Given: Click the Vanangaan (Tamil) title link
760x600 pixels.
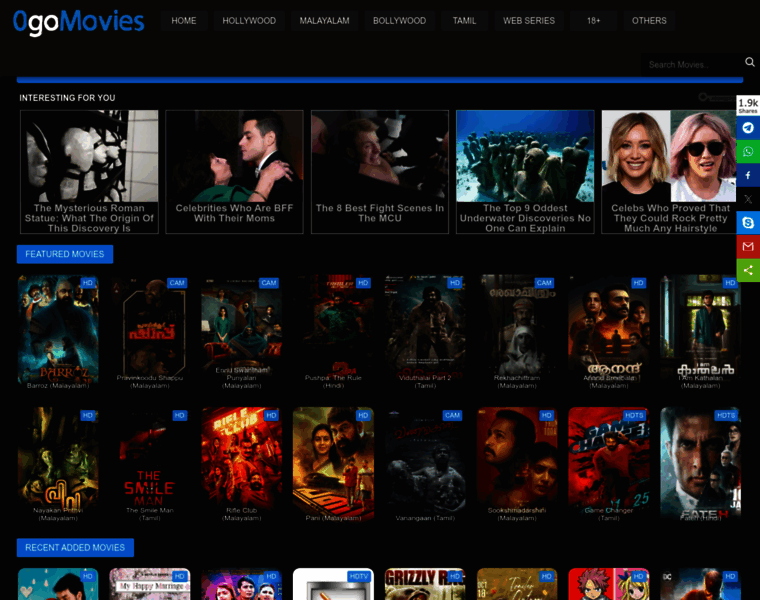Looking at the screenshot, I should (425, 518).
